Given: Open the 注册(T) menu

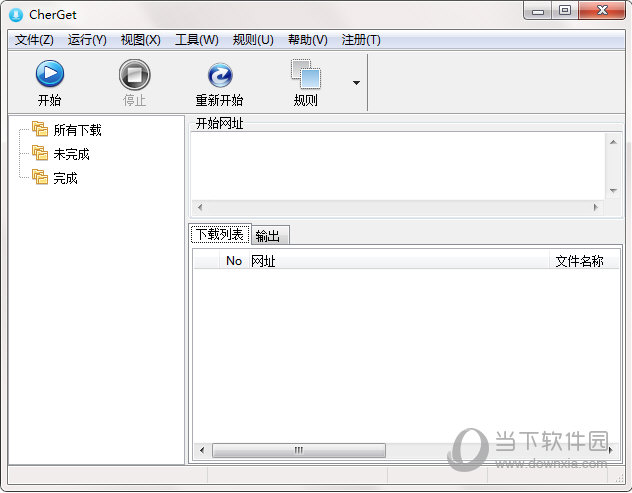Looking at the screenshot, I should 361,40.
